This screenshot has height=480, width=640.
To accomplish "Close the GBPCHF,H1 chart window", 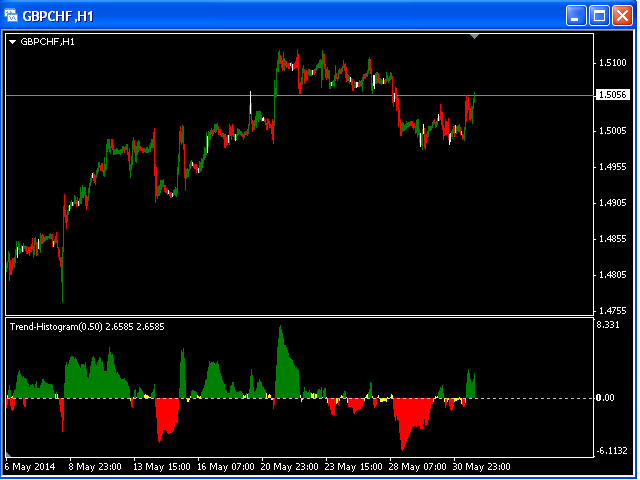I will [x=622, y=16].
